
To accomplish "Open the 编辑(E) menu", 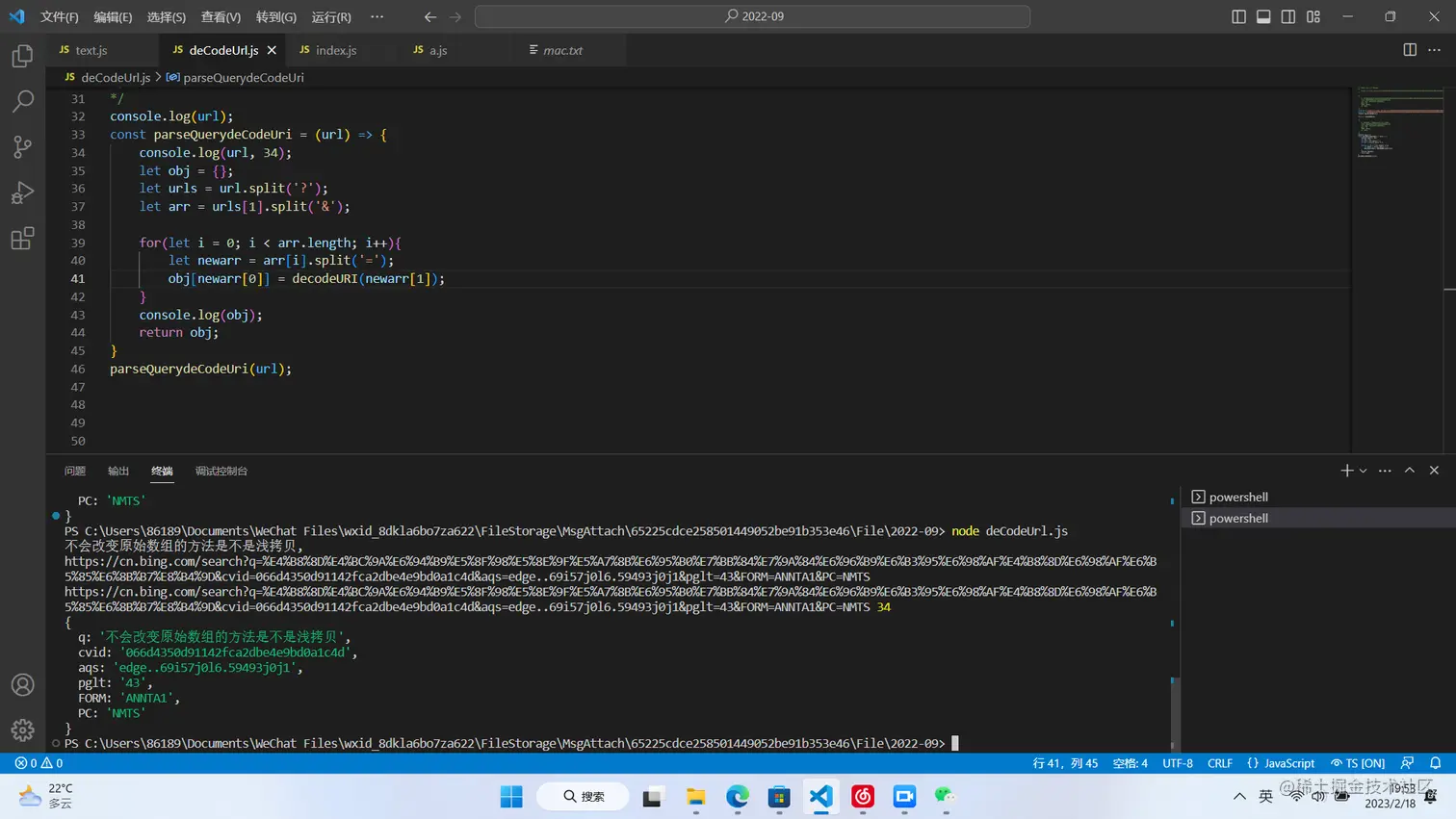I will 113,17.
